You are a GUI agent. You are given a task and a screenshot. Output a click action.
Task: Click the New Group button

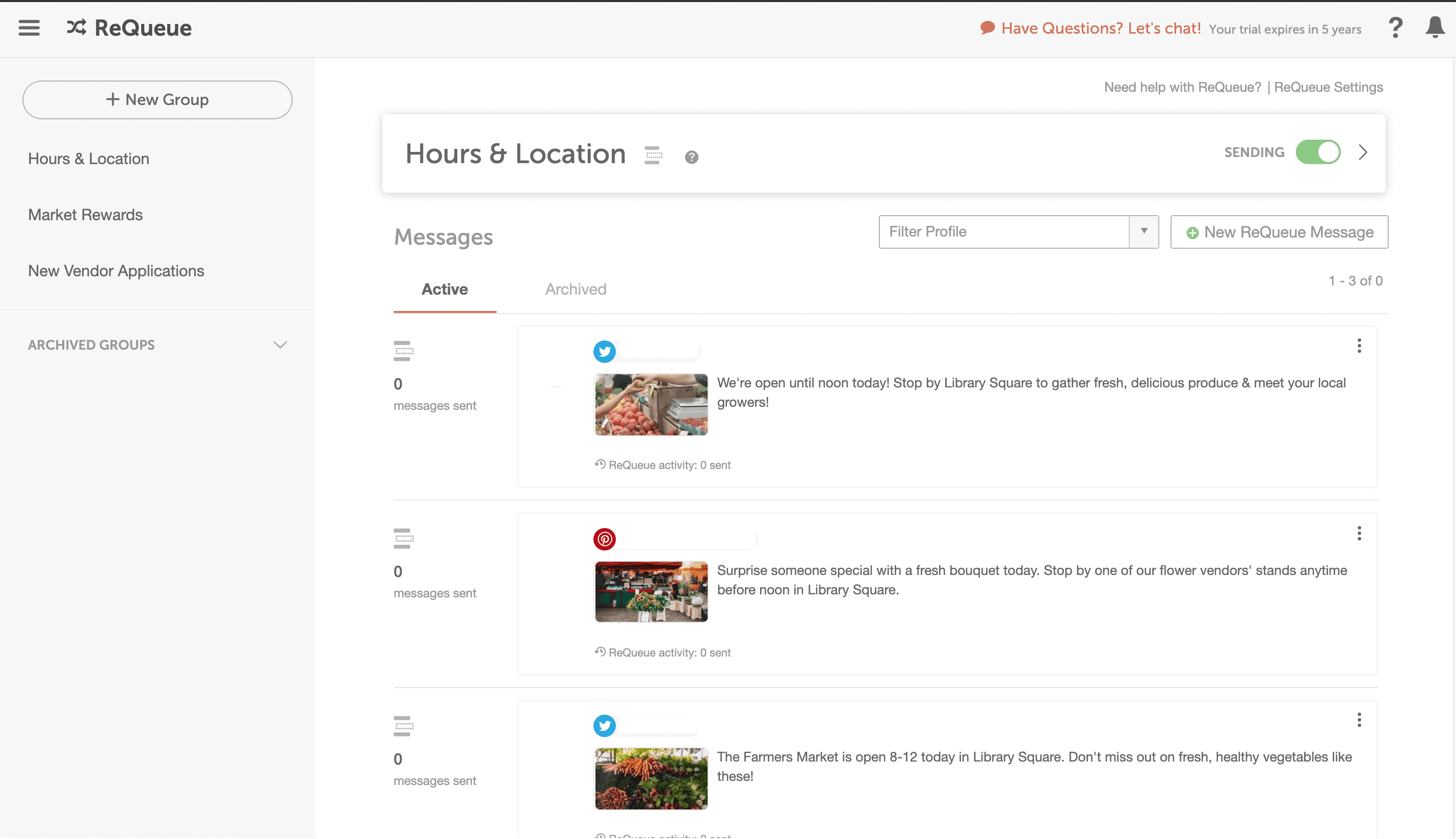158,100
